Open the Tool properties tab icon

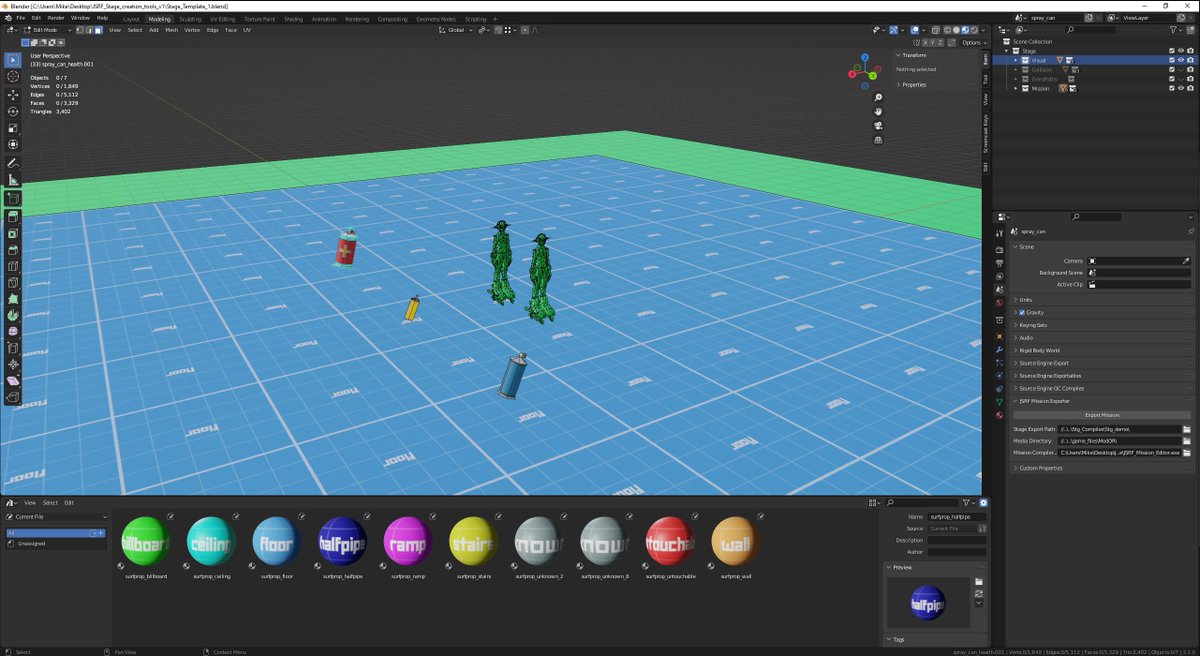tap(999, 231)
